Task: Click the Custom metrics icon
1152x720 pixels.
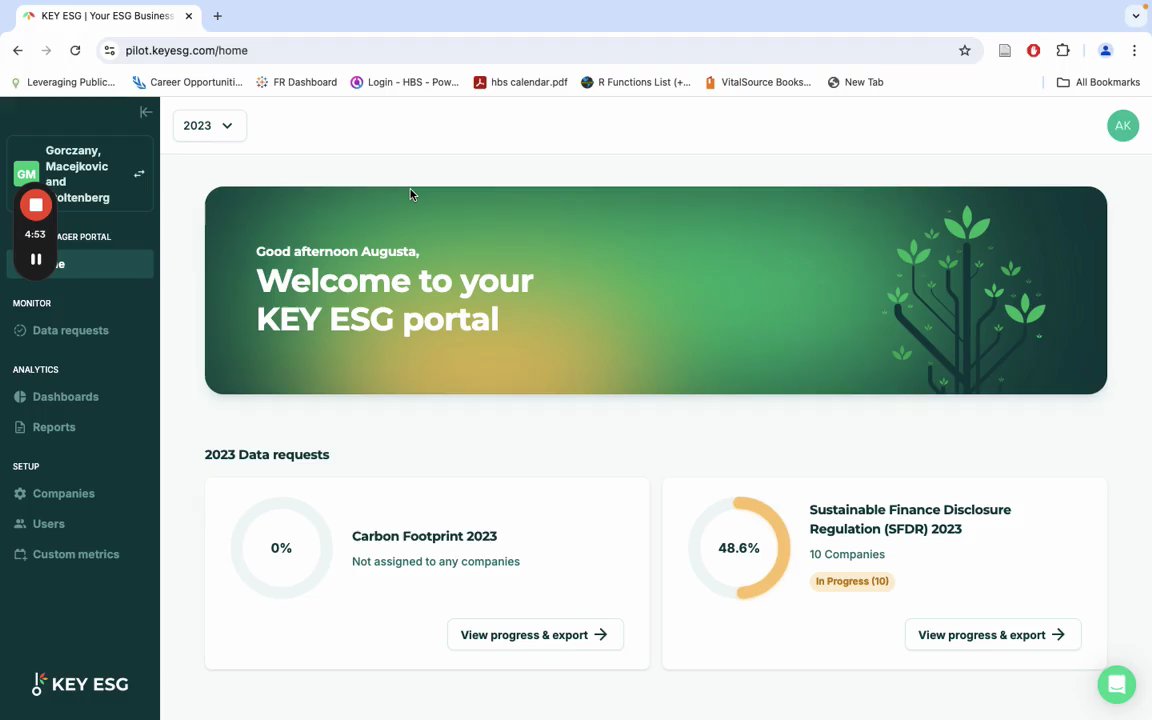Action: (20, 554)
